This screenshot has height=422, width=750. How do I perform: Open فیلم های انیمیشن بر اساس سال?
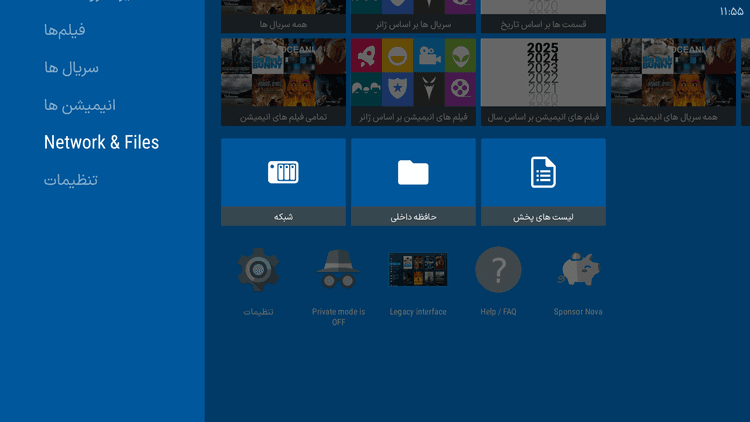click(x=543, y=82)
